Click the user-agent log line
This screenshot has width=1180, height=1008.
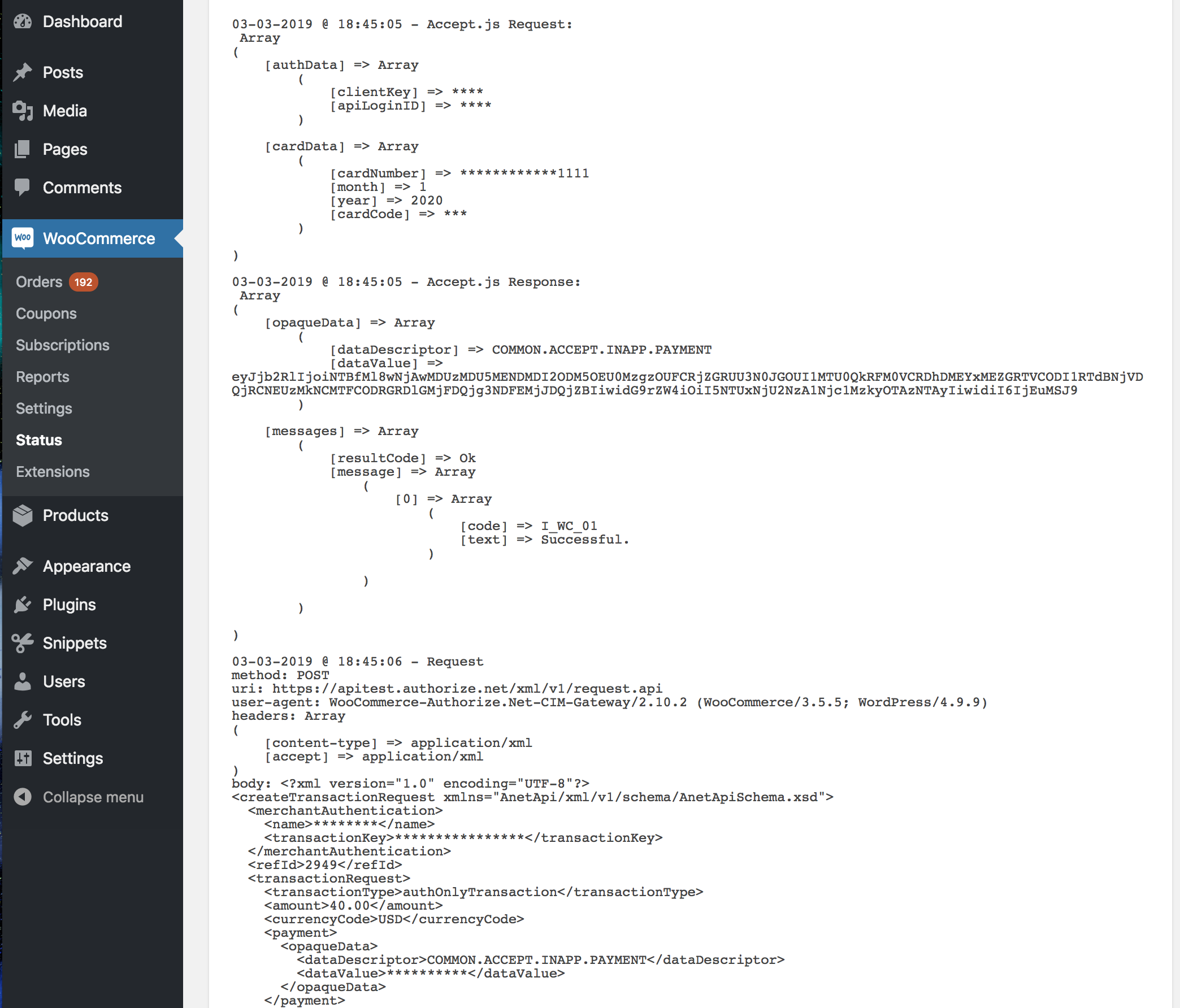coord(609,702)
